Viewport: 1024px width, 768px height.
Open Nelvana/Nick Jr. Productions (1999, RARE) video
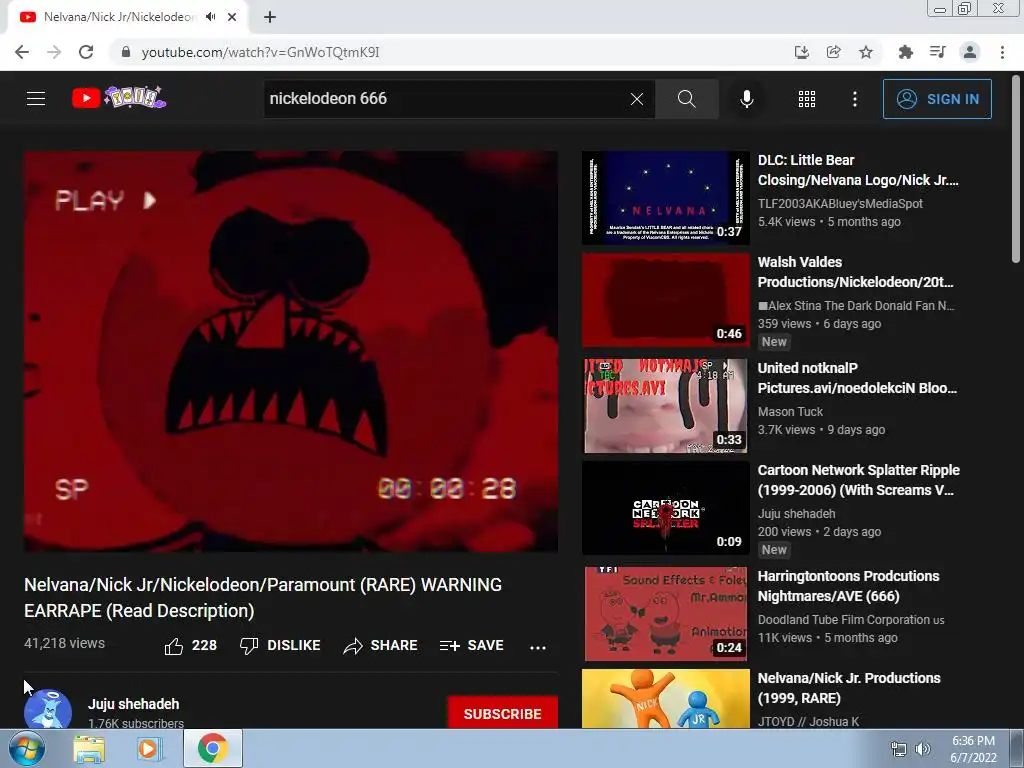coord(848,688)
